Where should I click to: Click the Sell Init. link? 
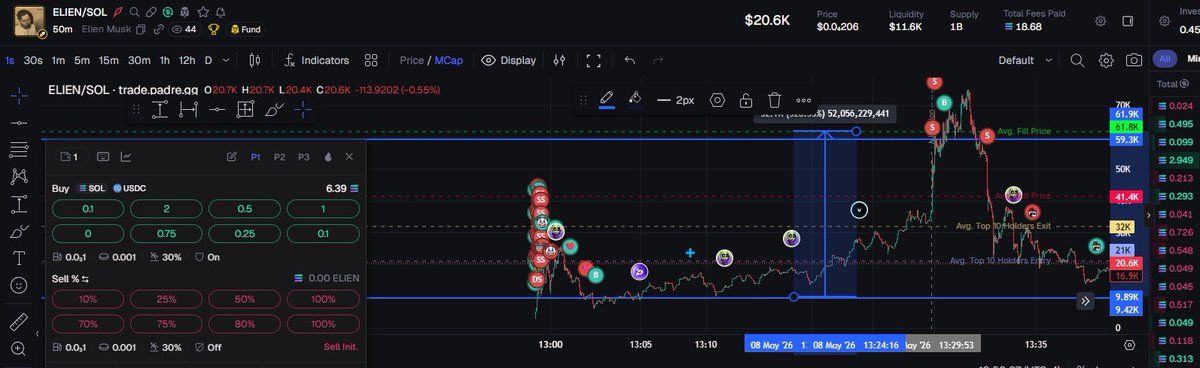tap(340, 347)
